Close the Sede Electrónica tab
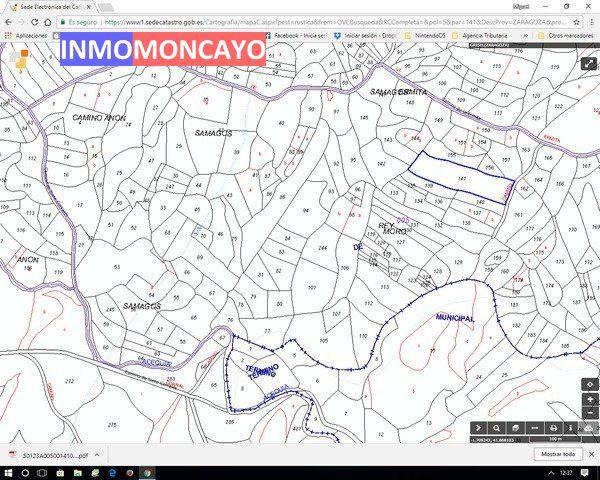Screen dimensions: 600x480 click(x=88, y=7)
